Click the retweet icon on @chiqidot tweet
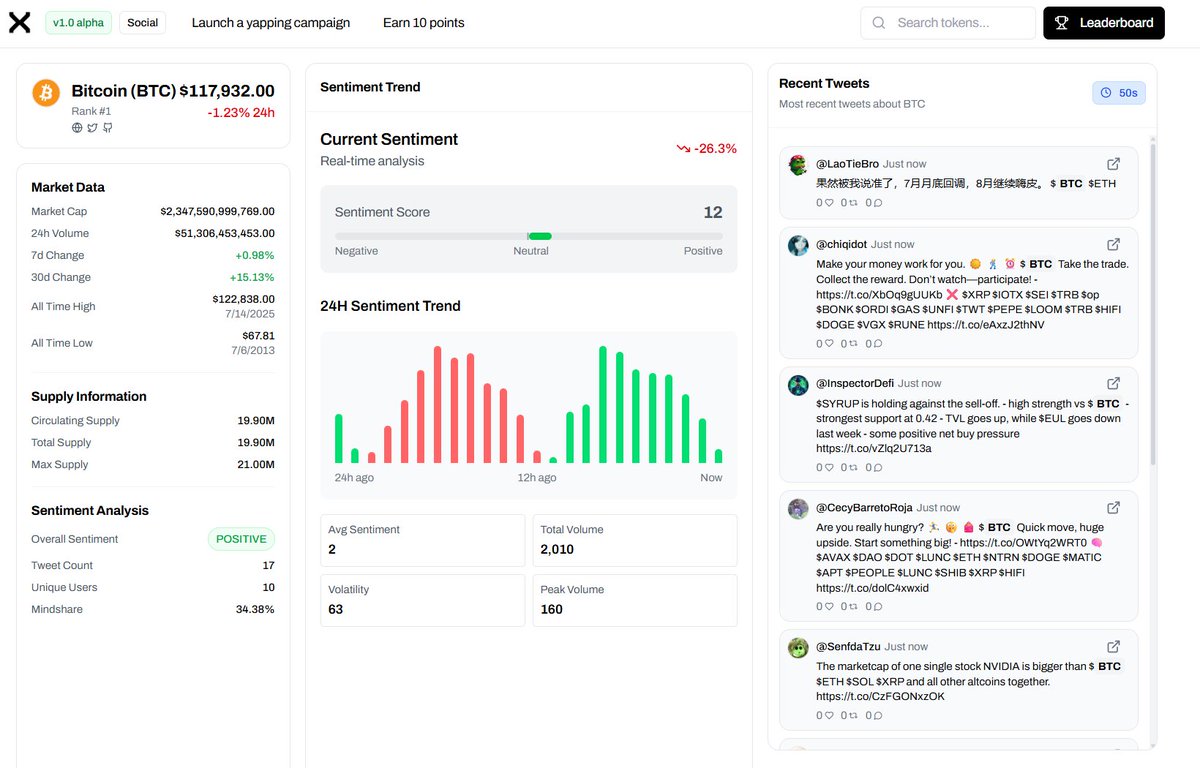Screen dimensions: 1200x768 (853, 343)
